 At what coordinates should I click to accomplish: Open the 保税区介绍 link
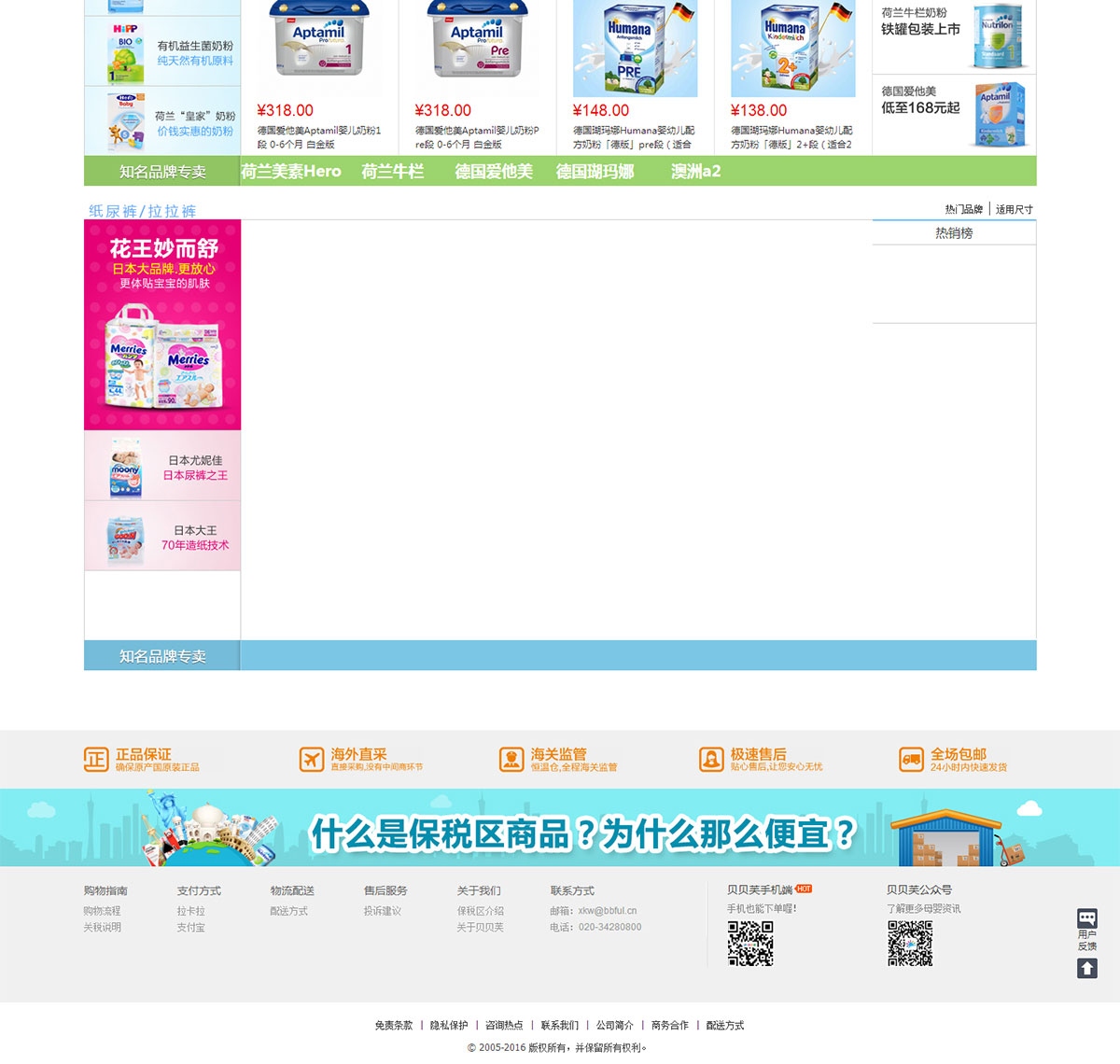[x=480, y=911]
